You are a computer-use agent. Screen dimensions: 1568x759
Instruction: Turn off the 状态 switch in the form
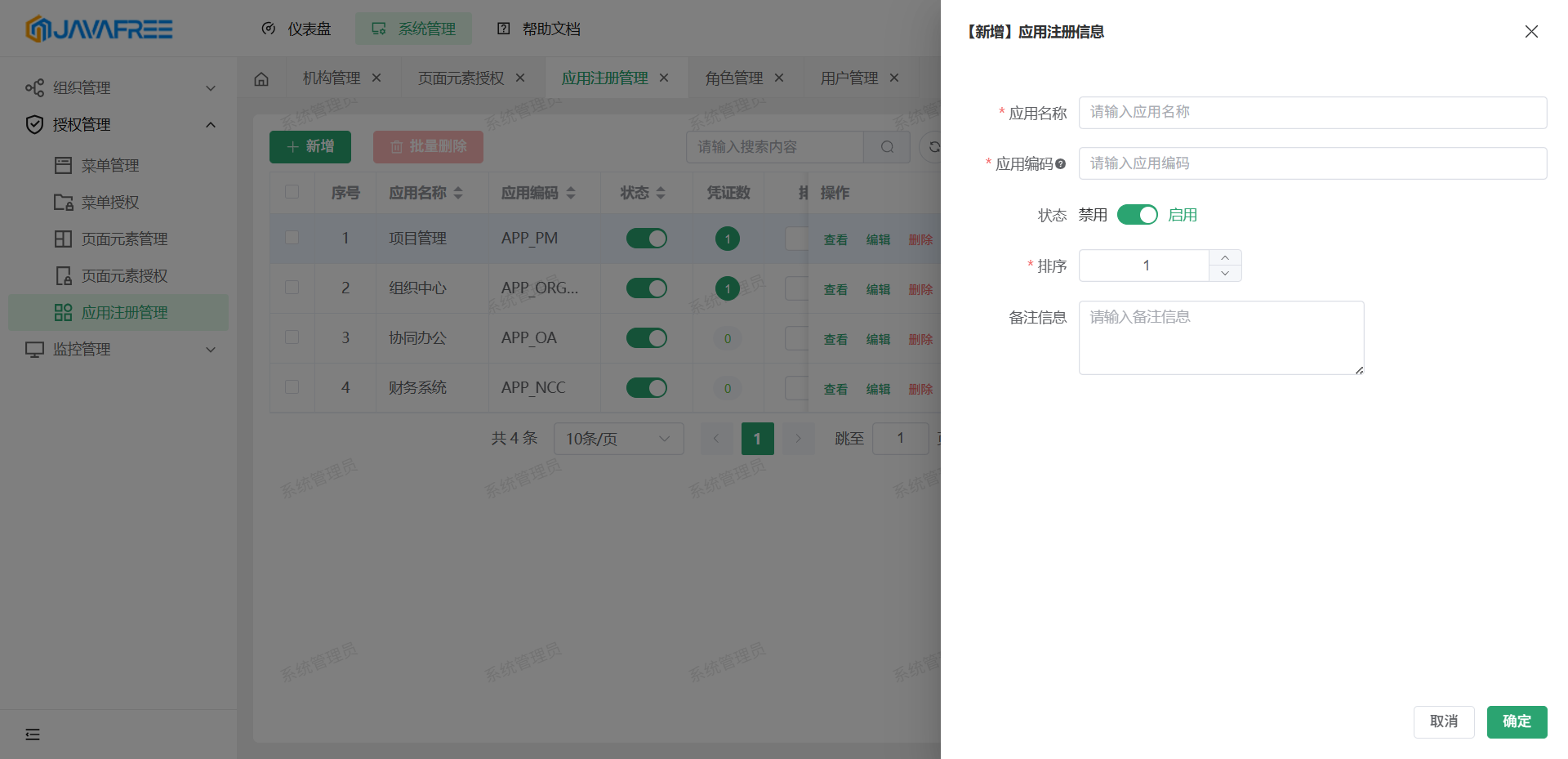pos(1137,214)
